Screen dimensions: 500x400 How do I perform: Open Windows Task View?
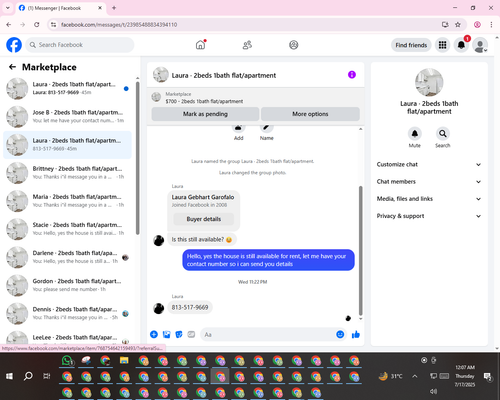coord(47,376)
